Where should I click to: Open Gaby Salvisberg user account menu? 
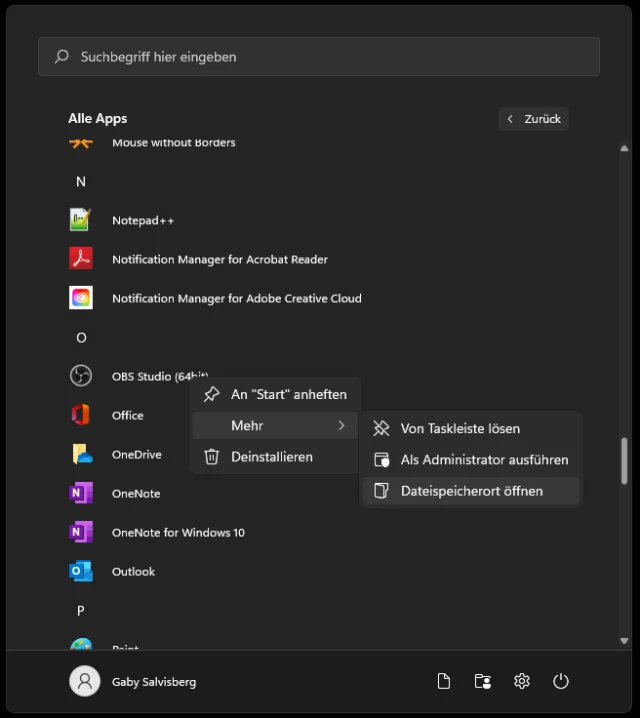133,681
